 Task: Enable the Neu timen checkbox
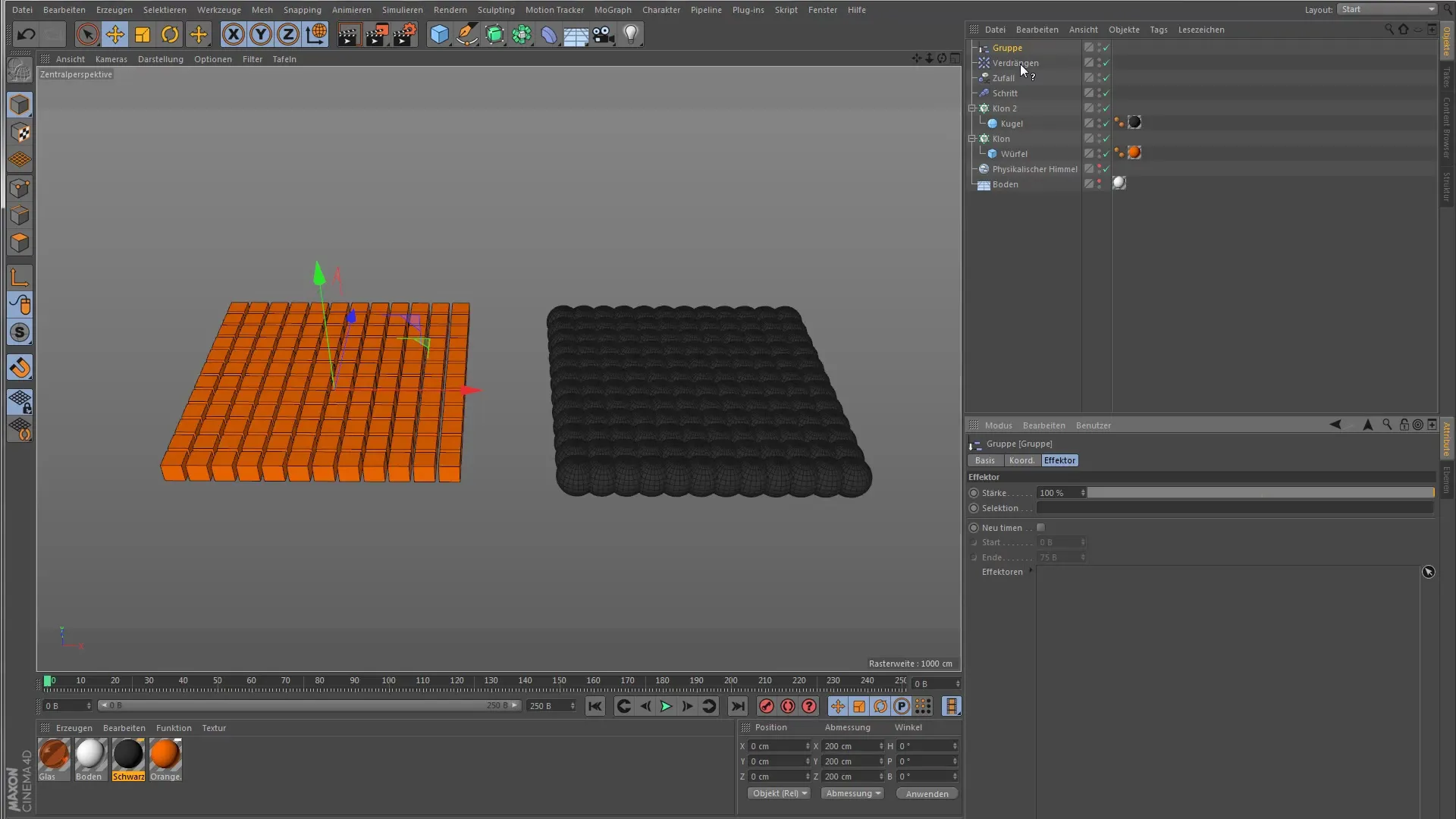(x=1041, y=528)
